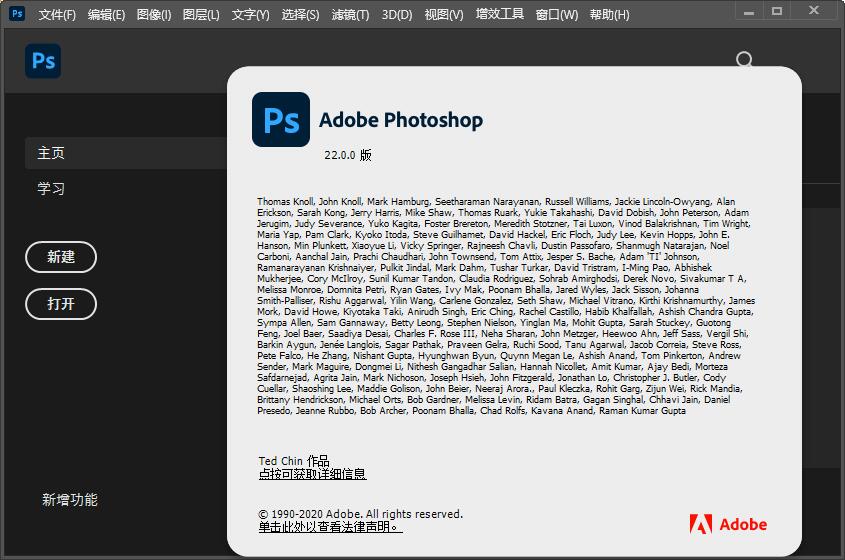Viewport: 845px width, 560px height.
Task: Click the search magnifier icon
Action: (x=744, y=59)
